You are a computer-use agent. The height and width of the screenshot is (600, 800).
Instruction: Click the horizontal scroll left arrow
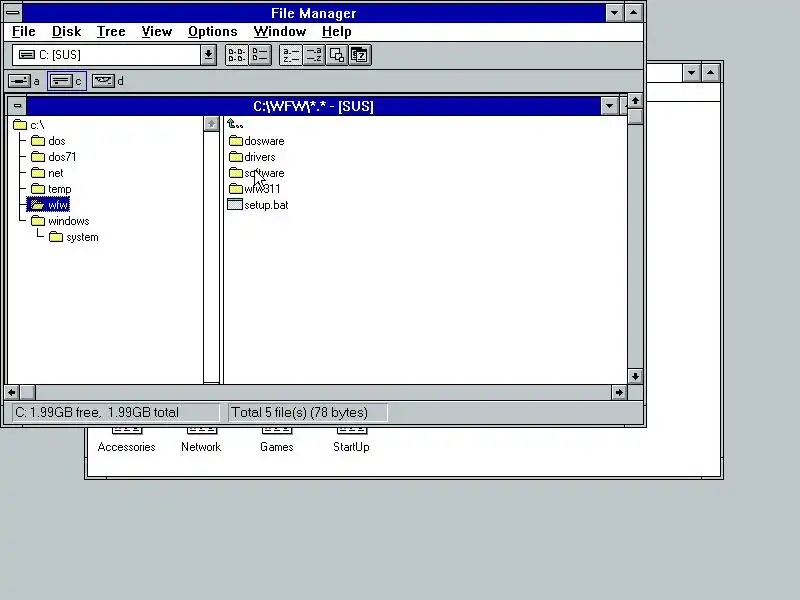tap(12, 392)
